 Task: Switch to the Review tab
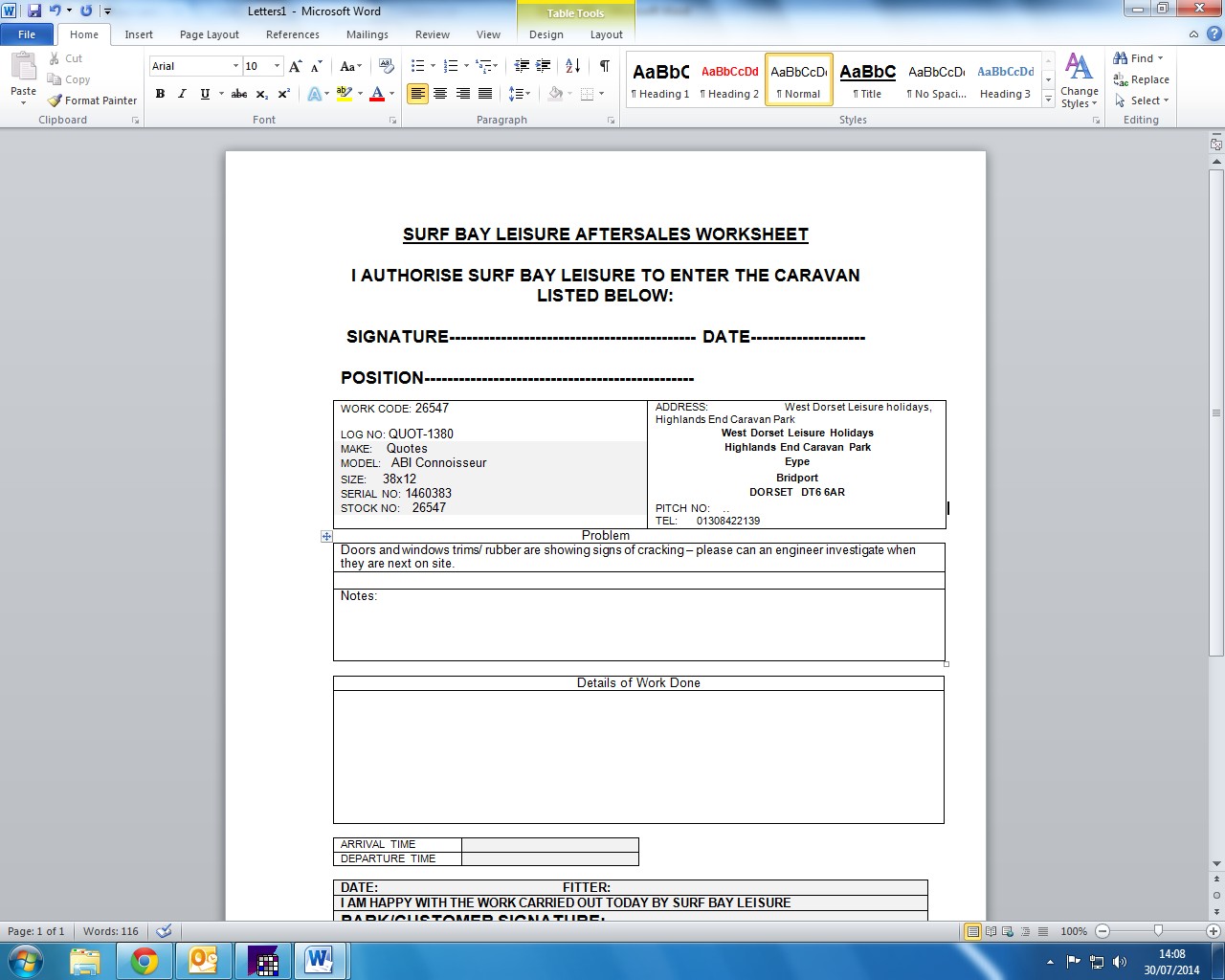(x=432, y=34)
